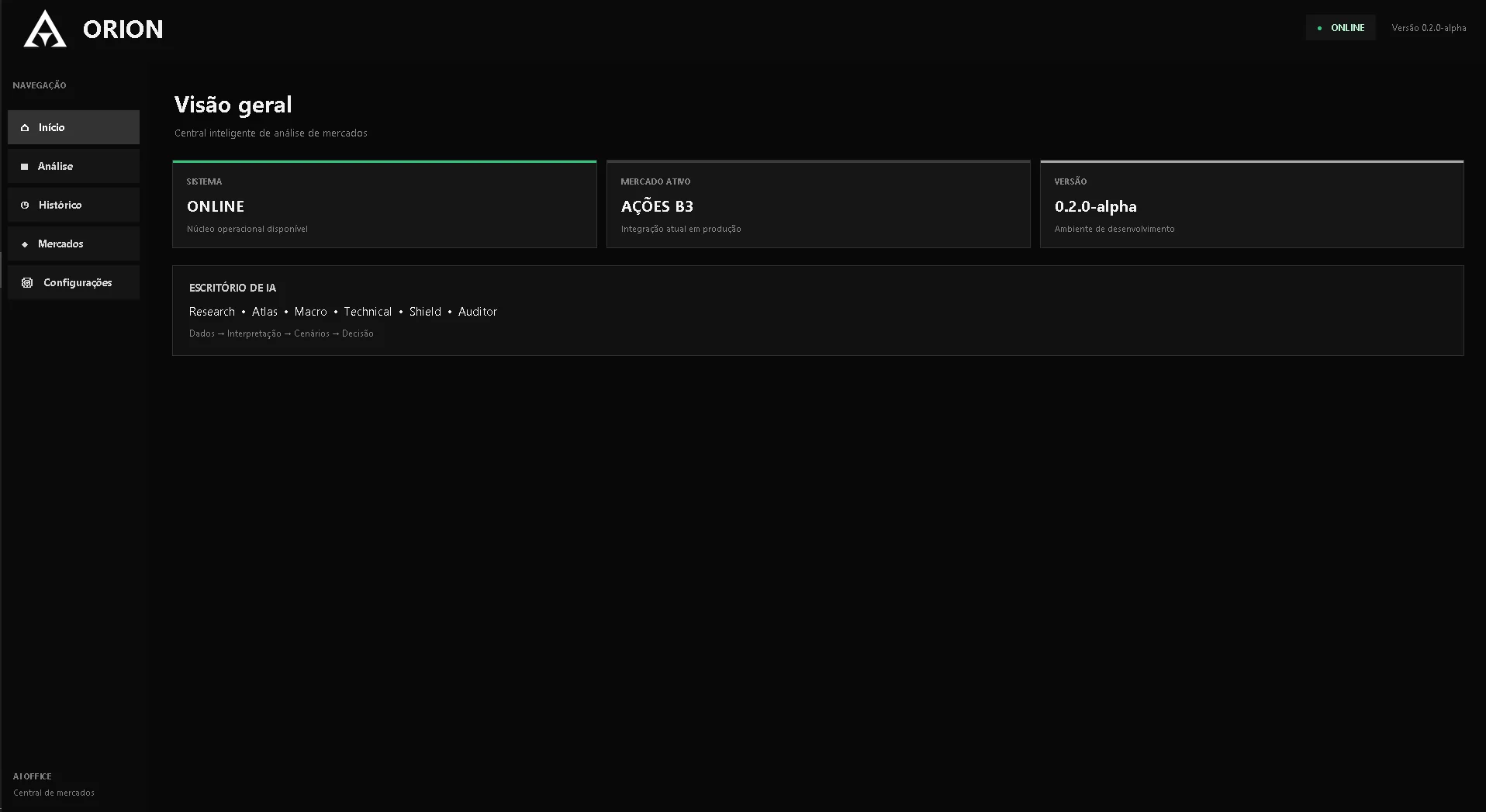1486x812 pixels.
Task: Click 'Central de mercados' footer text
Action: pyautogui.click(x=54, y=793)
